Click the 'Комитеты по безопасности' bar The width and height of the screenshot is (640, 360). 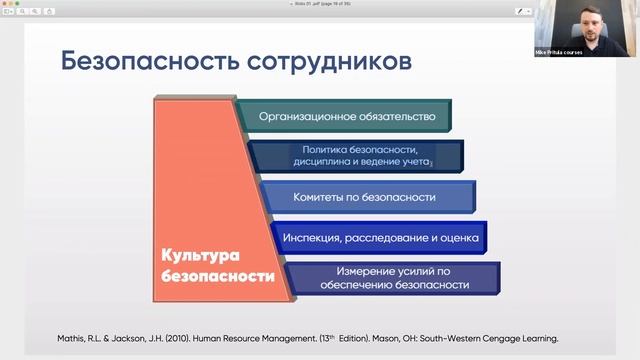(368, 197)
